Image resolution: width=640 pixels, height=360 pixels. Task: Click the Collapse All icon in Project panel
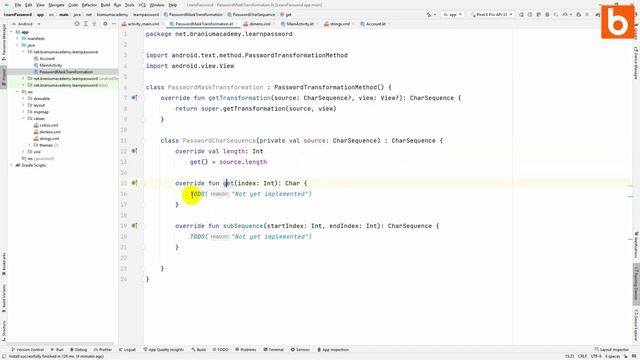94,24
